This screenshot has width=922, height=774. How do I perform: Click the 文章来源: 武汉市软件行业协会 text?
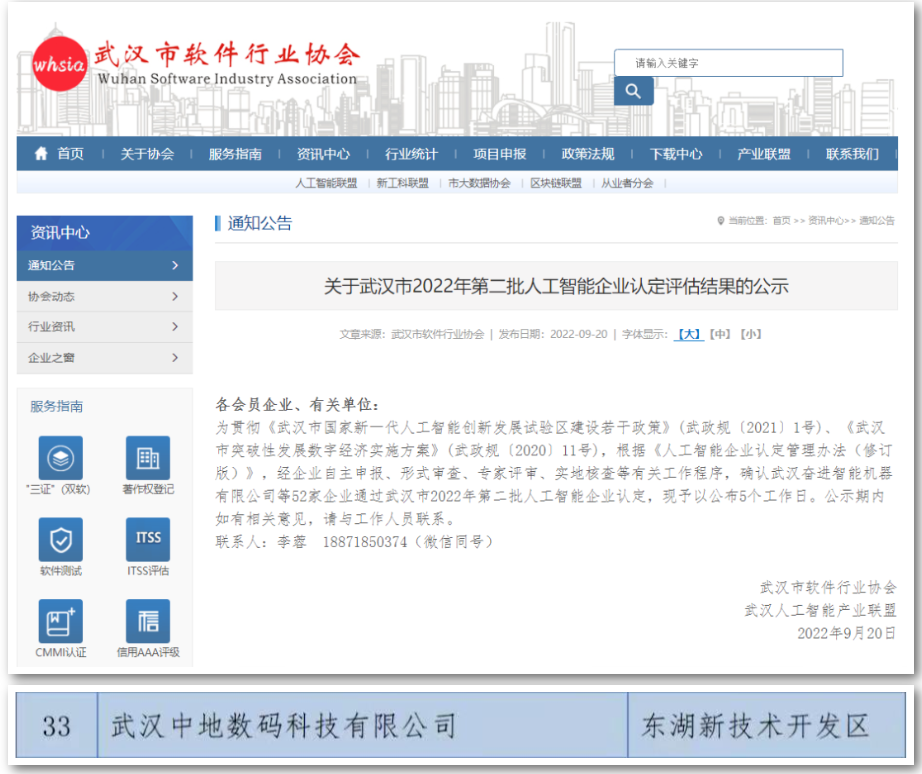[412, 334]
